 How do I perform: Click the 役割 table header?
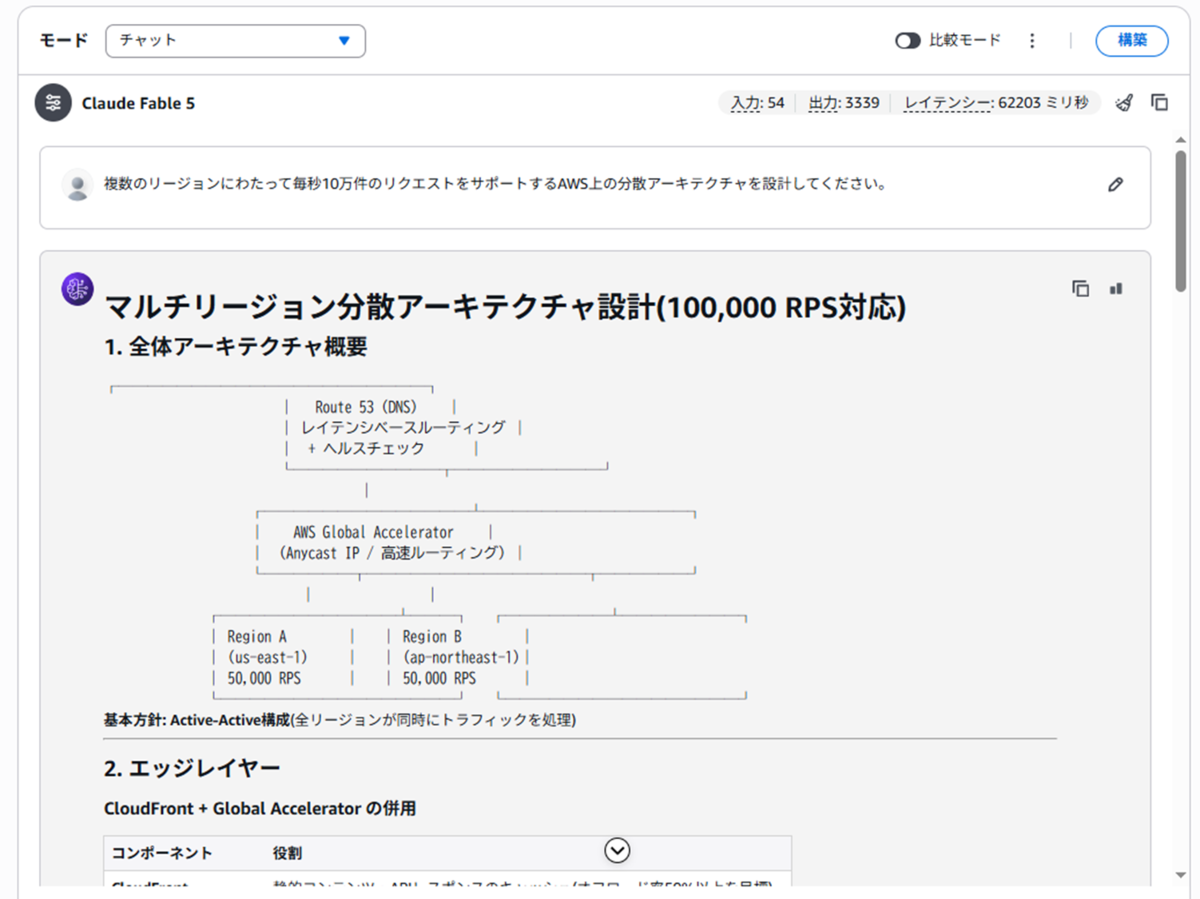pyautogui.click(x=287, y=853)
